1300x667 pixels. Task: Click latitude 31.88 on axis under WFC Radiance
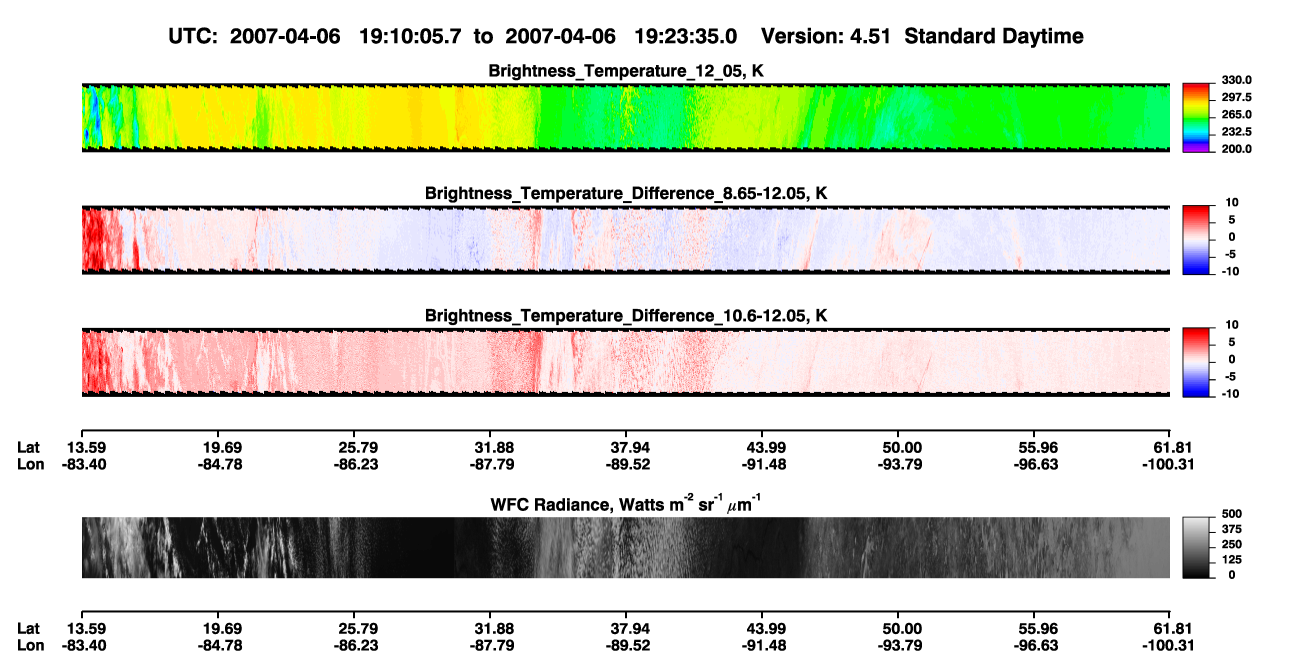[489, 629]
